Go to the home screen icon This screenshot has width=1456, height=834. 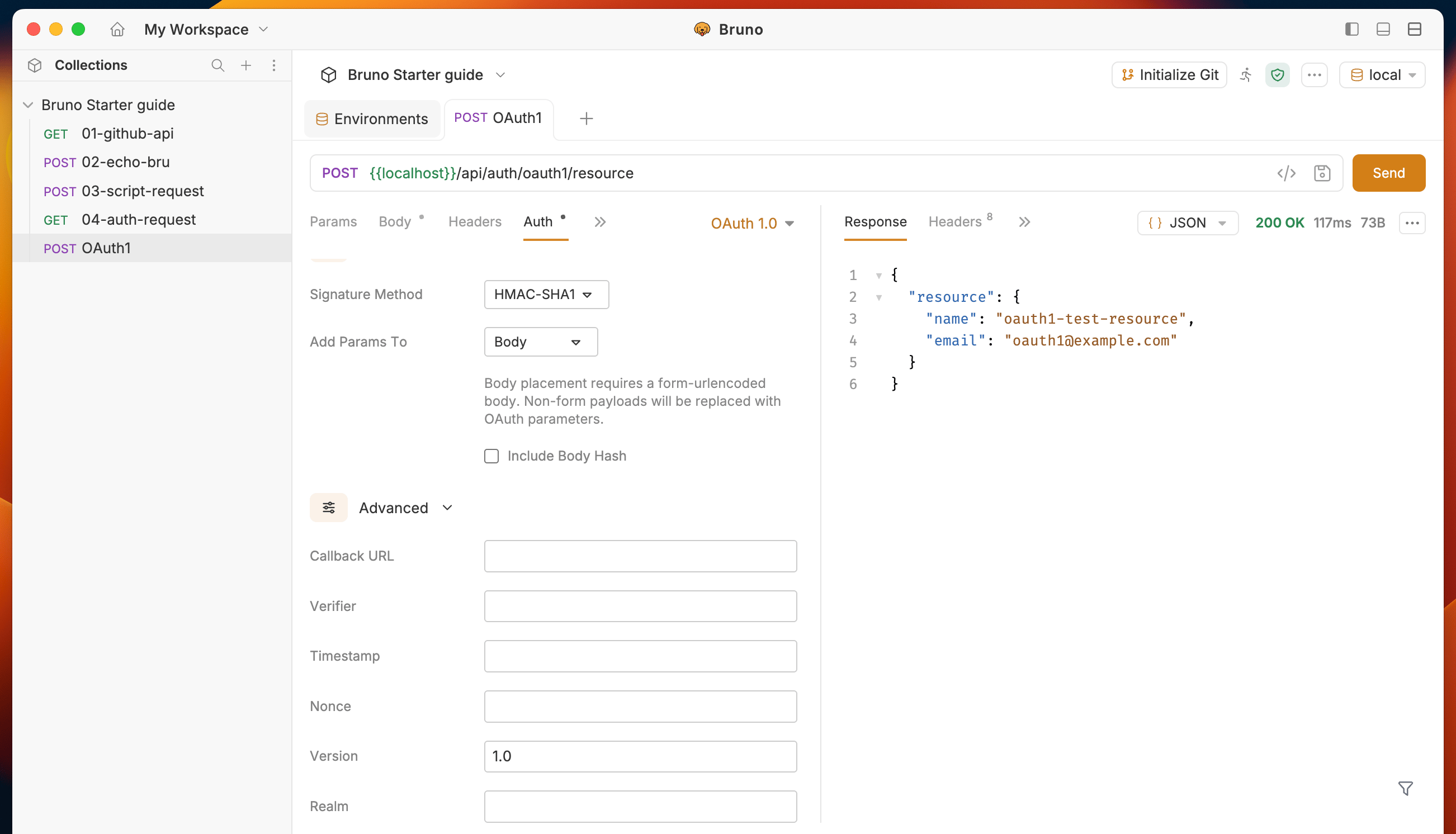pyautogui.click(x=117, y=29)
